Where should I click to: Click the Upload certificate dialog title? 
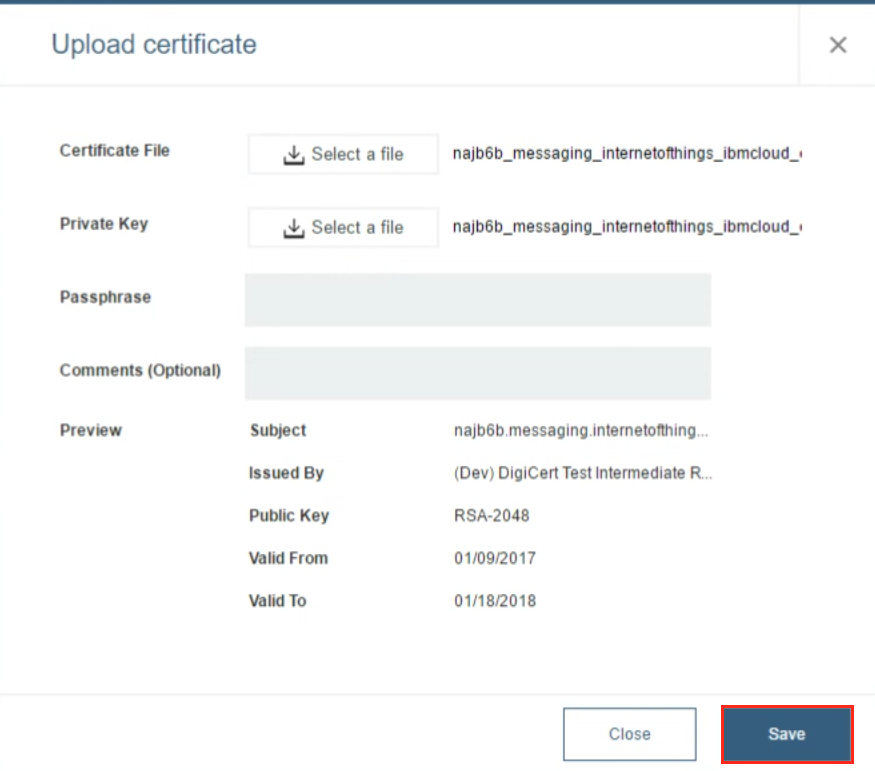point(154,45)
